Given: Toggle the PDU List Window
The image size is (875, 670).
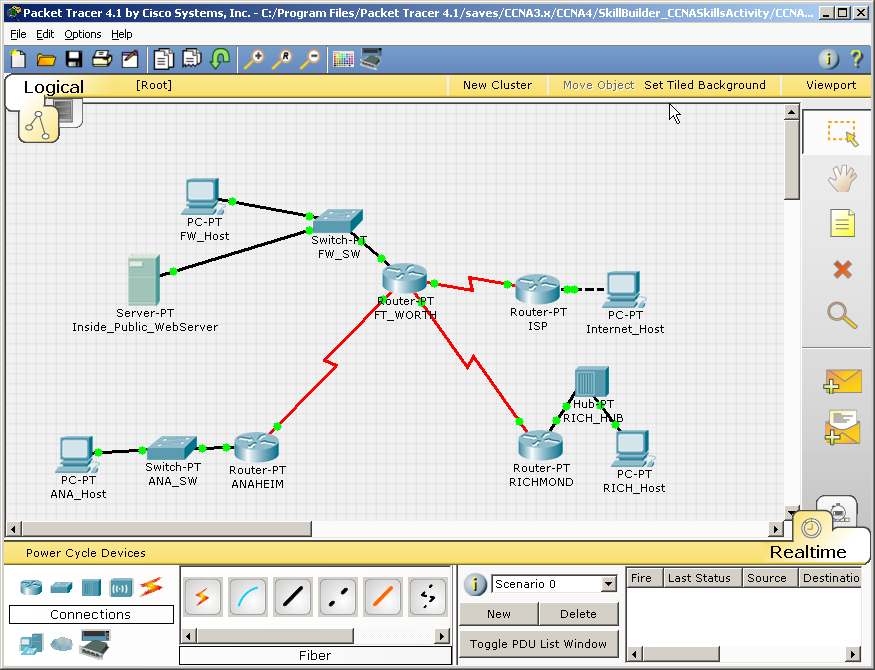Looking at the screenshot, I should coord(540,644).
